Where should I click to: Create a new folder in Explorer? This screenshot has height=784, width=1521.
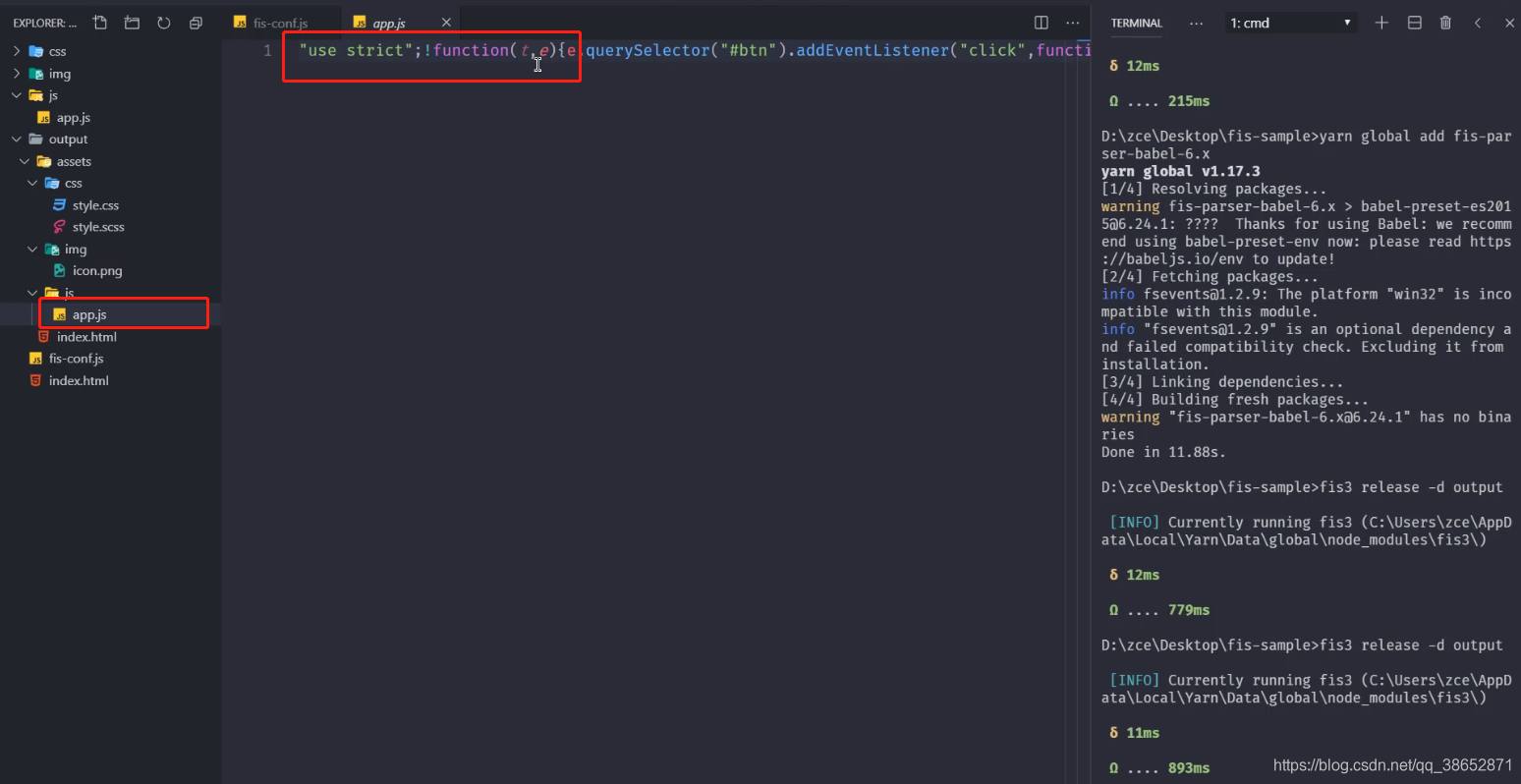[133, 23]
